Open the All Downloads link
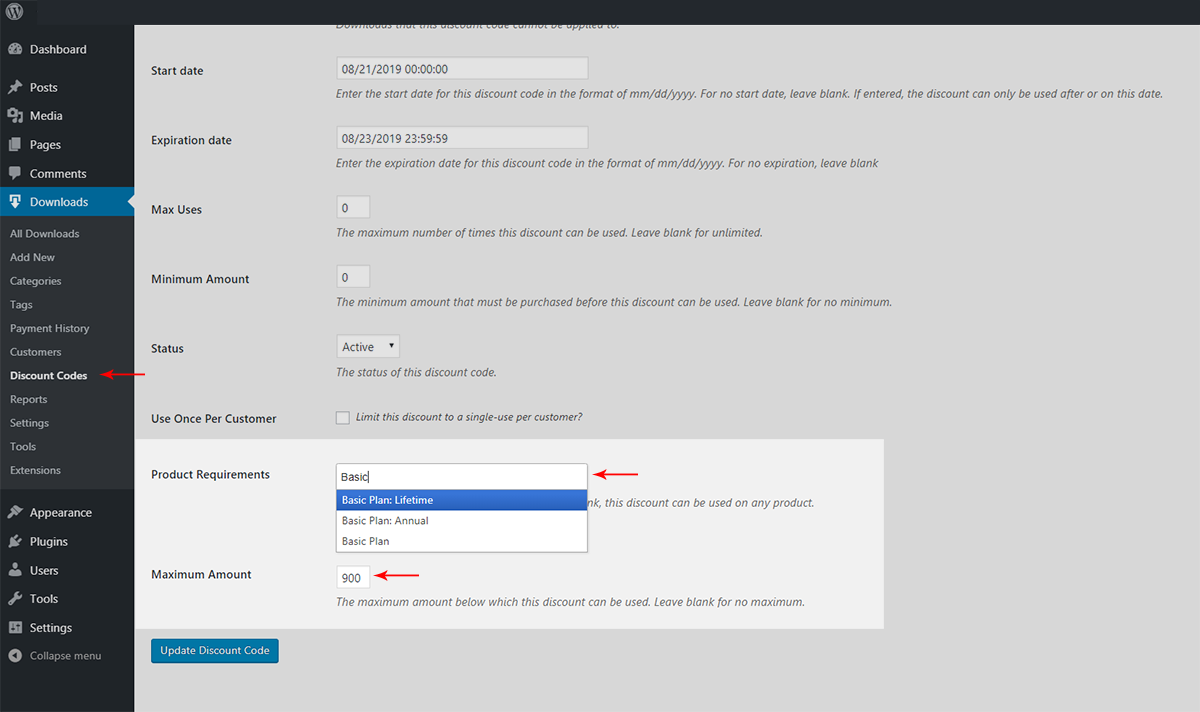 [x=44, y=234]
